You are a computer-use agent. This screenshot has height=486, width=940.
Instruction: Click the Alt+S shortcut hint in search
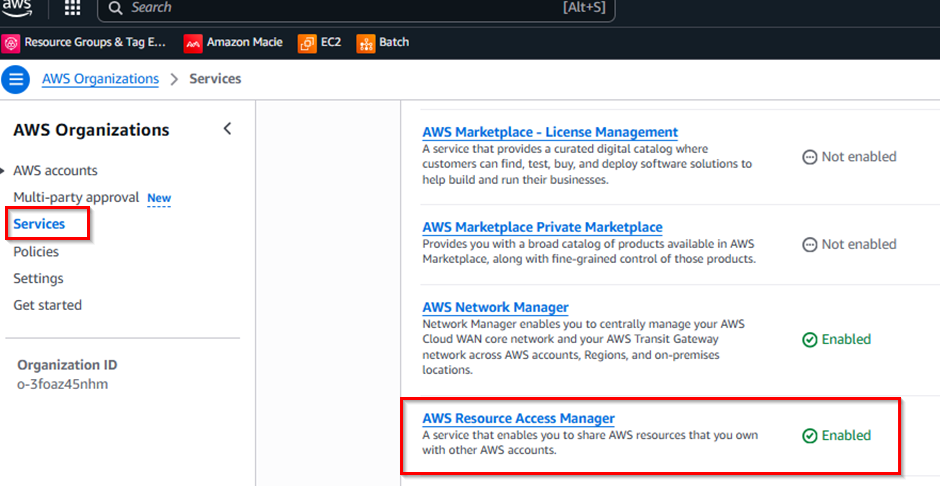pos(584,8)
